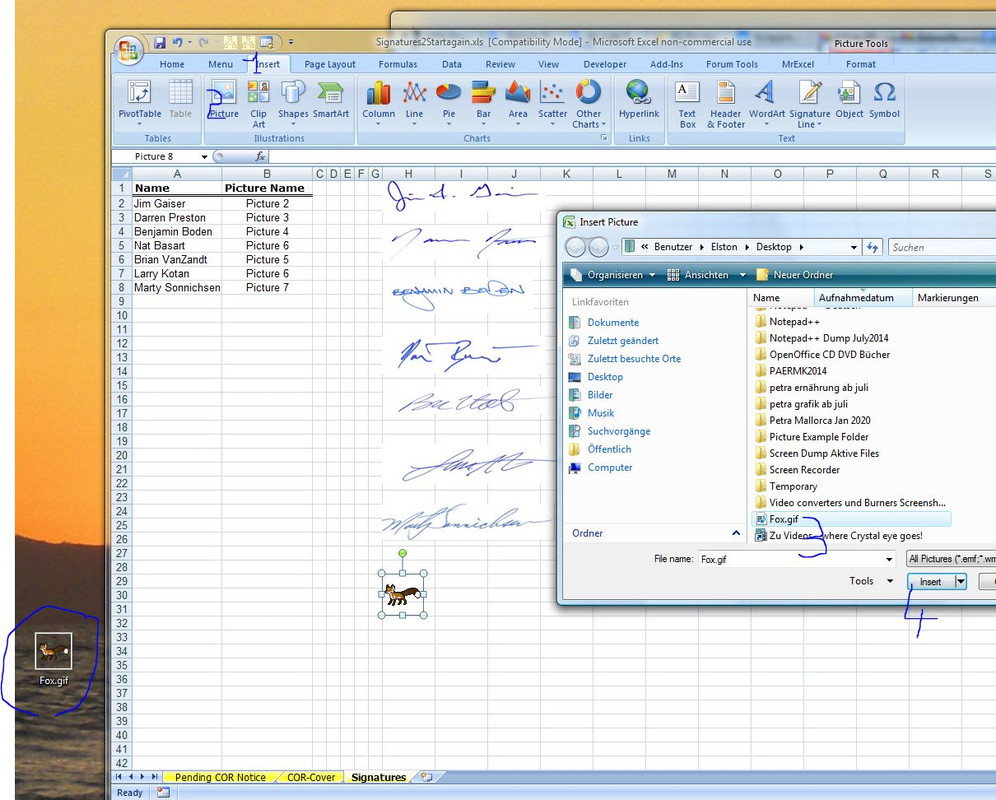Switch to COR-Cover sheet tab
This screenshot has height=800, width=996.
pos(311,777)
